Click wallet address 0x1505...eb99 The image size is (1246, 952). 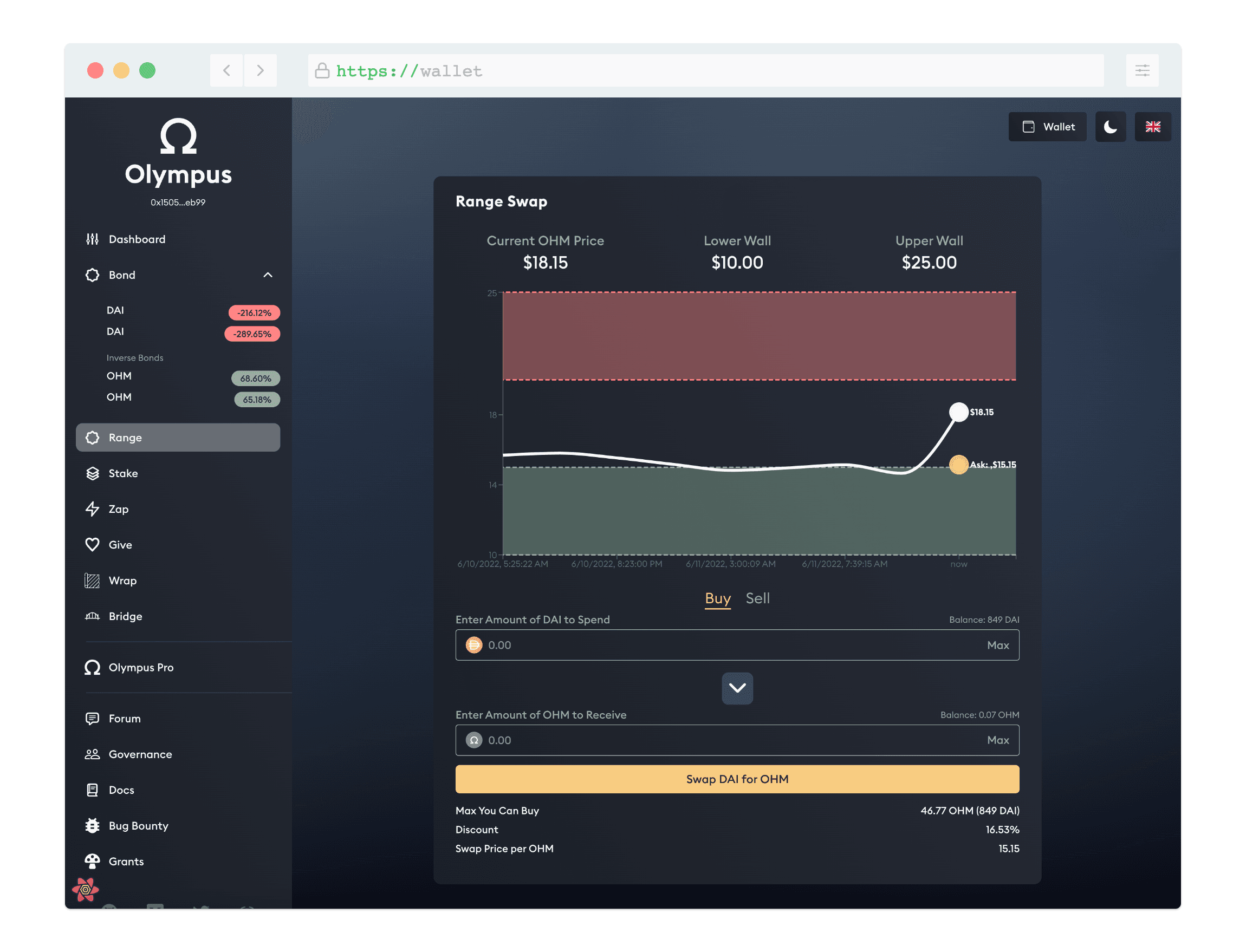[178, 203]
